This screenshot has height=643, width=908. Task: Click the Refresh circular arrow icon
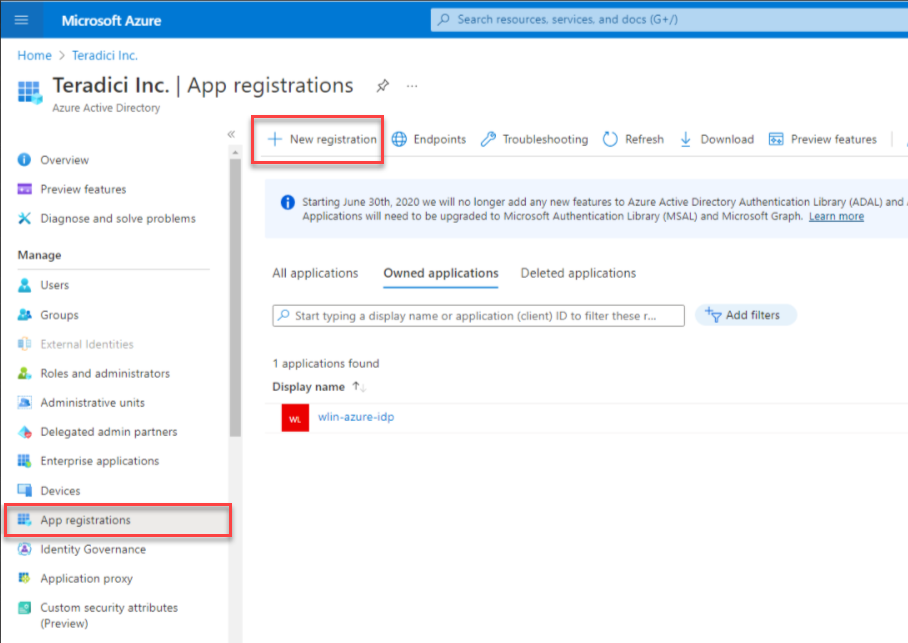click(x=610, y=140)
